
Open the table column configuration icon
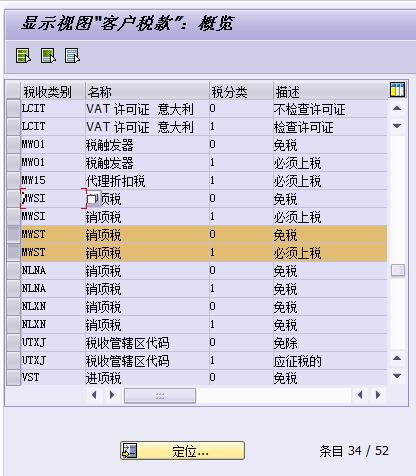pos(397,90)
